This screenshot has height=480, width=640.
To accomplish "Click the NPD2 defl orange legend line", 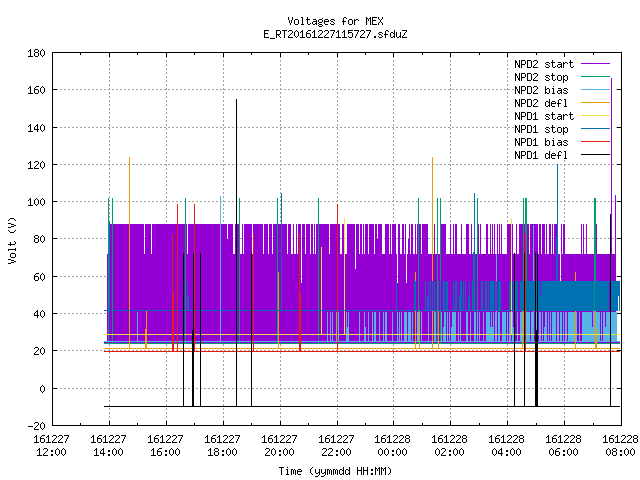I will (x=595, y=103).
